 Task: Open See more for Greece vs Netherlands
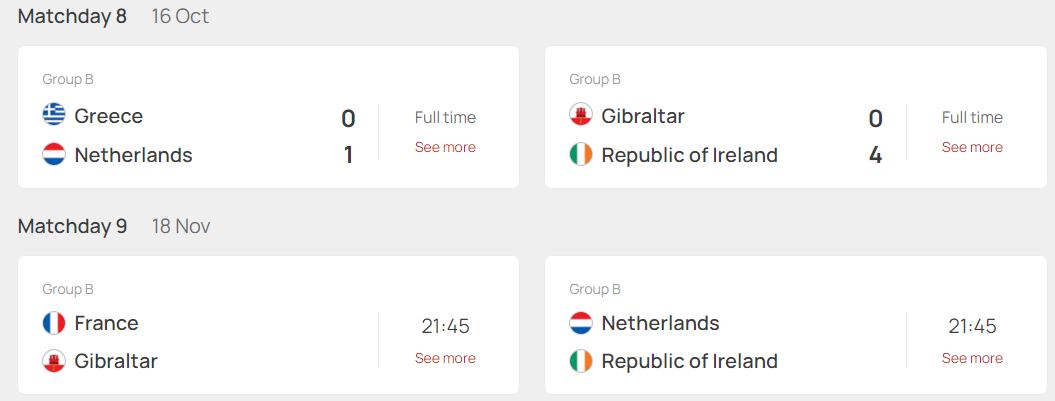point(445,147)
